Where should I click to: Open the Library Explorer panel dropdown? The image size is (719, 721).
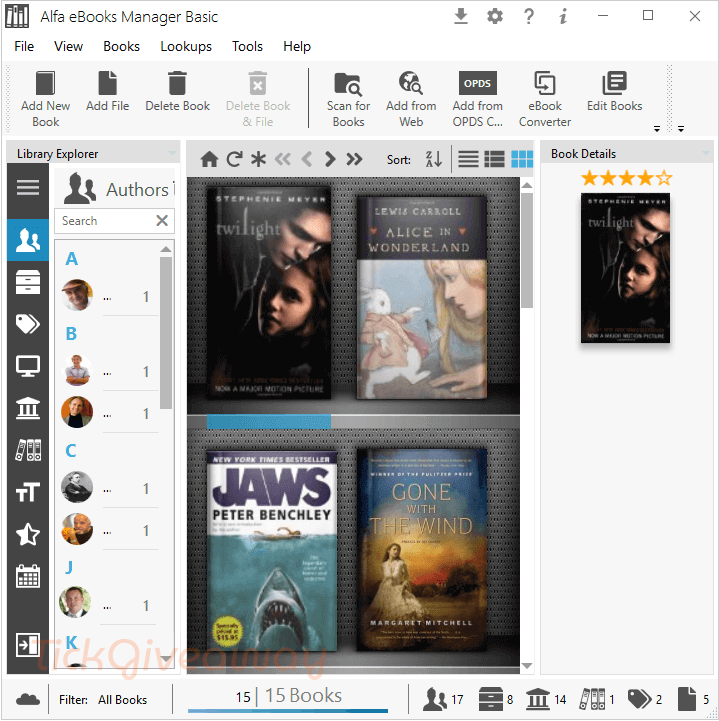(x=172, y=153)
